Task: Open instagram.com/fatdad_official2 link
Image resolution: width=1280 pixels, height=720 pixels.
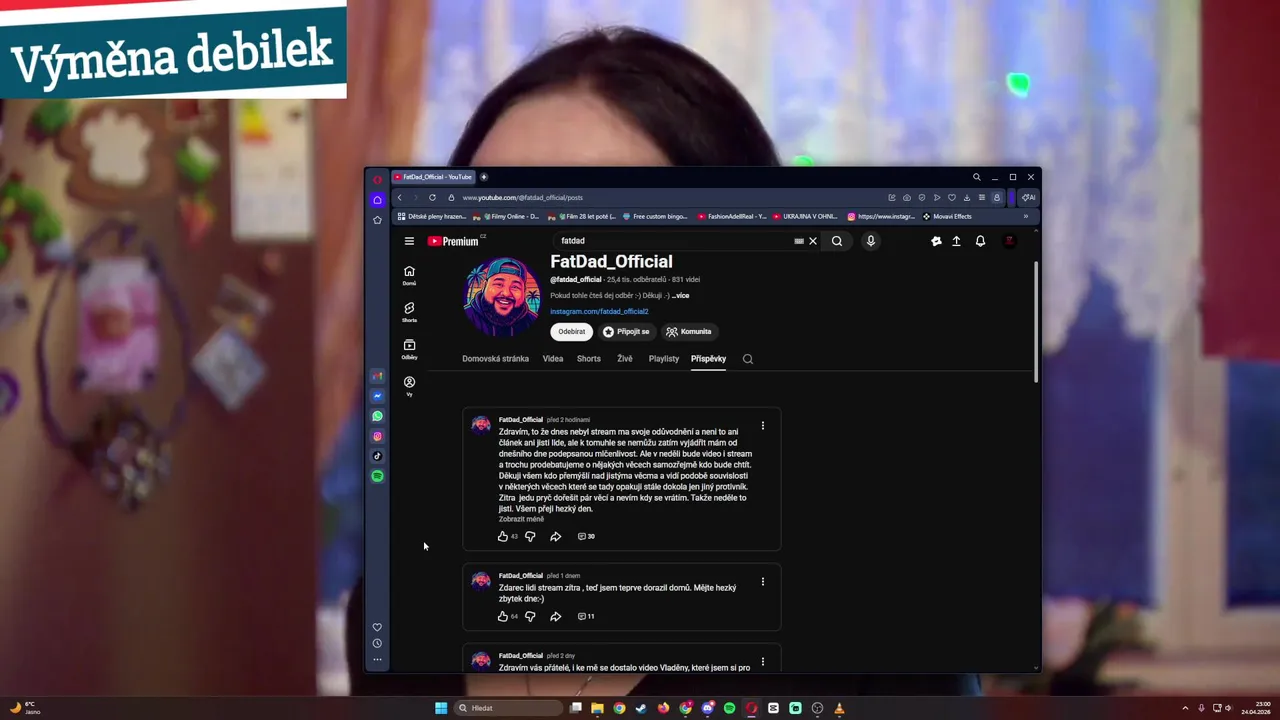Action: click(599, 311)
